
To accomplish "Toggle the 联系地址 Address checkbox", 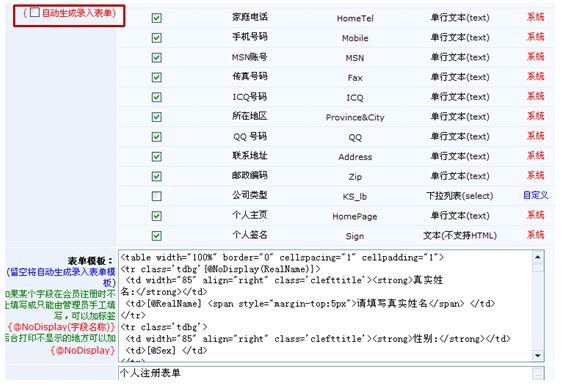I will 157,157.
